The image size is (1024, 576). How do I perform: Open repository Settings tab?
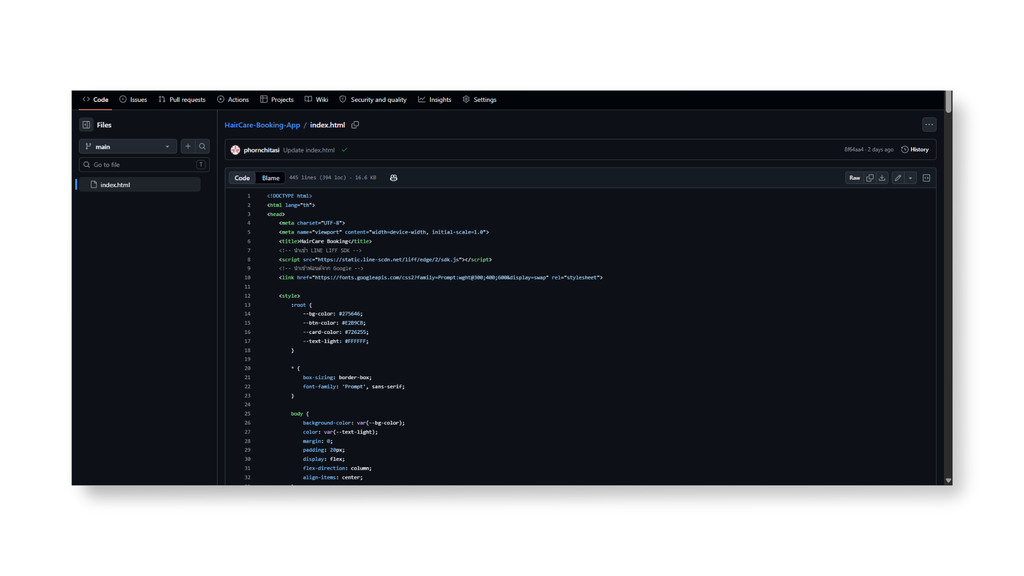point(479,99)
